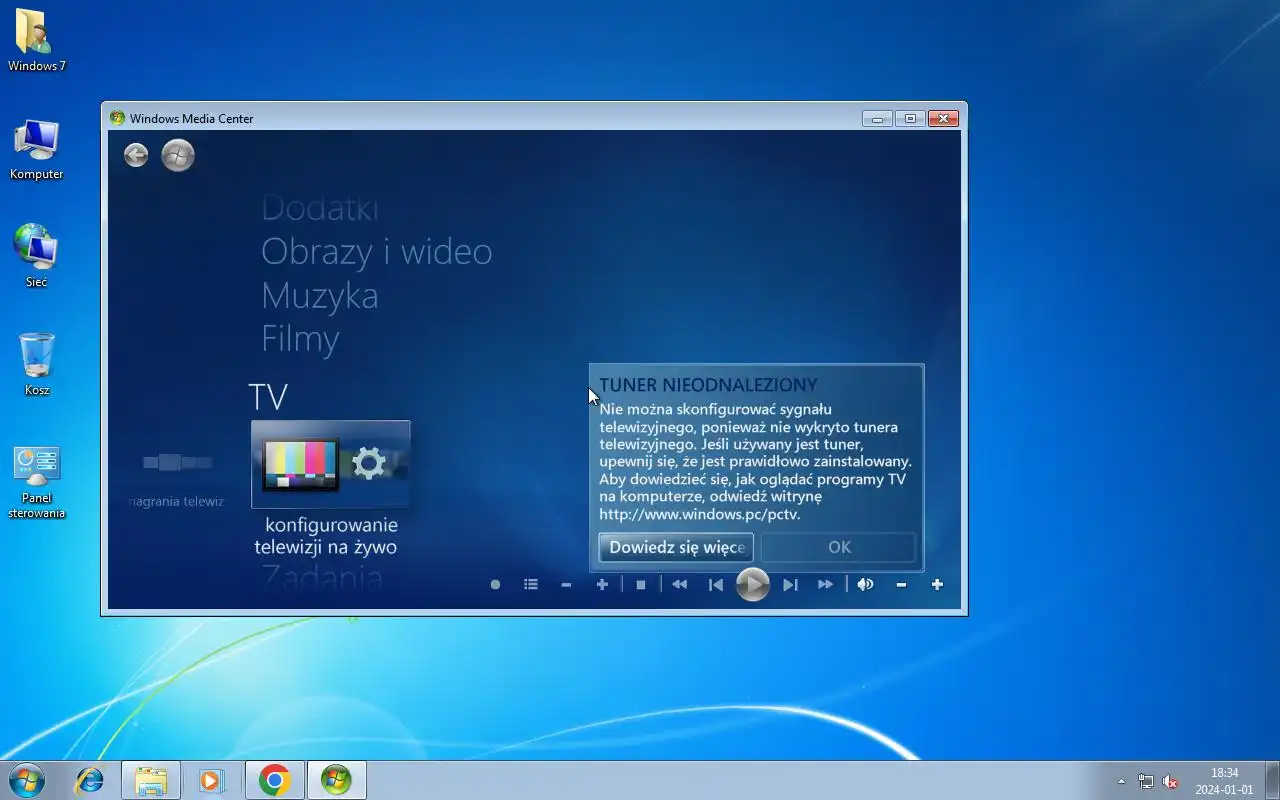Skip to previous track button

point(716,585)
